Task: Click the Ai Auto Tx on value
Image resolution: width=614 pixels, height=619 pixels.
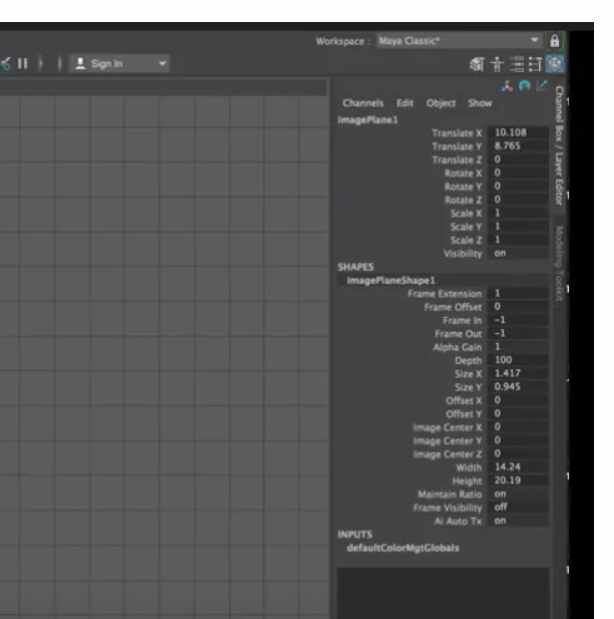Action: point(518,521)
